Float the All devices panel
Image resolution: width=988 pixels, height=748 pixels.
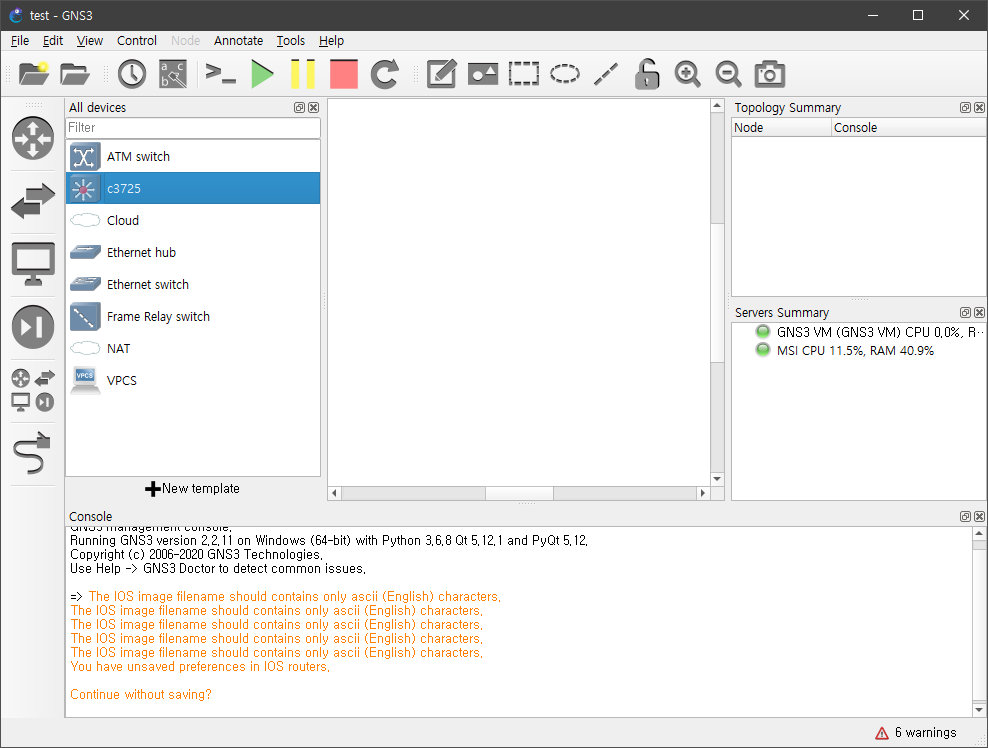[299, 108]
